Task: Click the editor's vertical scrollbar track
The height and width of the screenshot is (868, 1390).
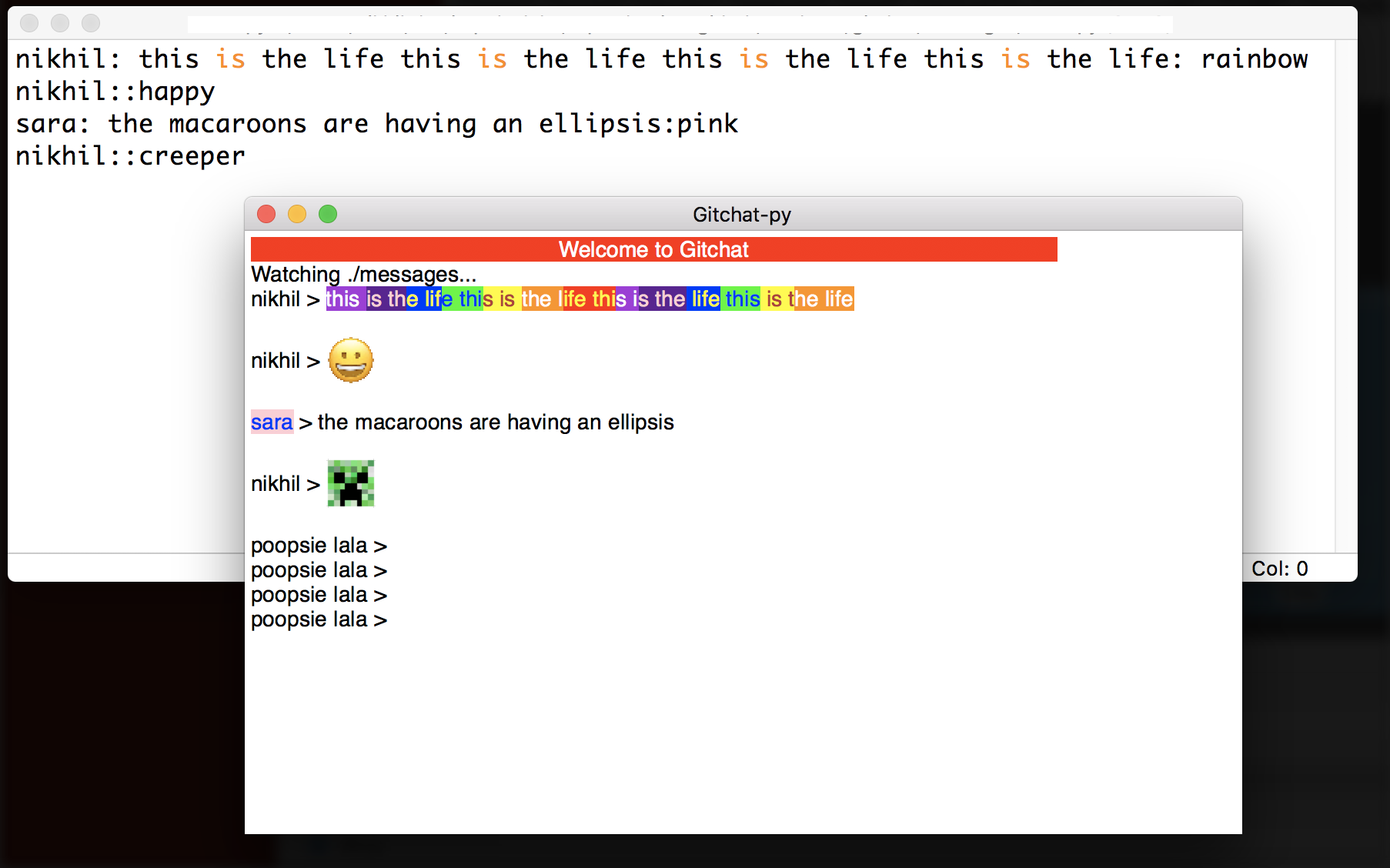Action: (1345, 308)
